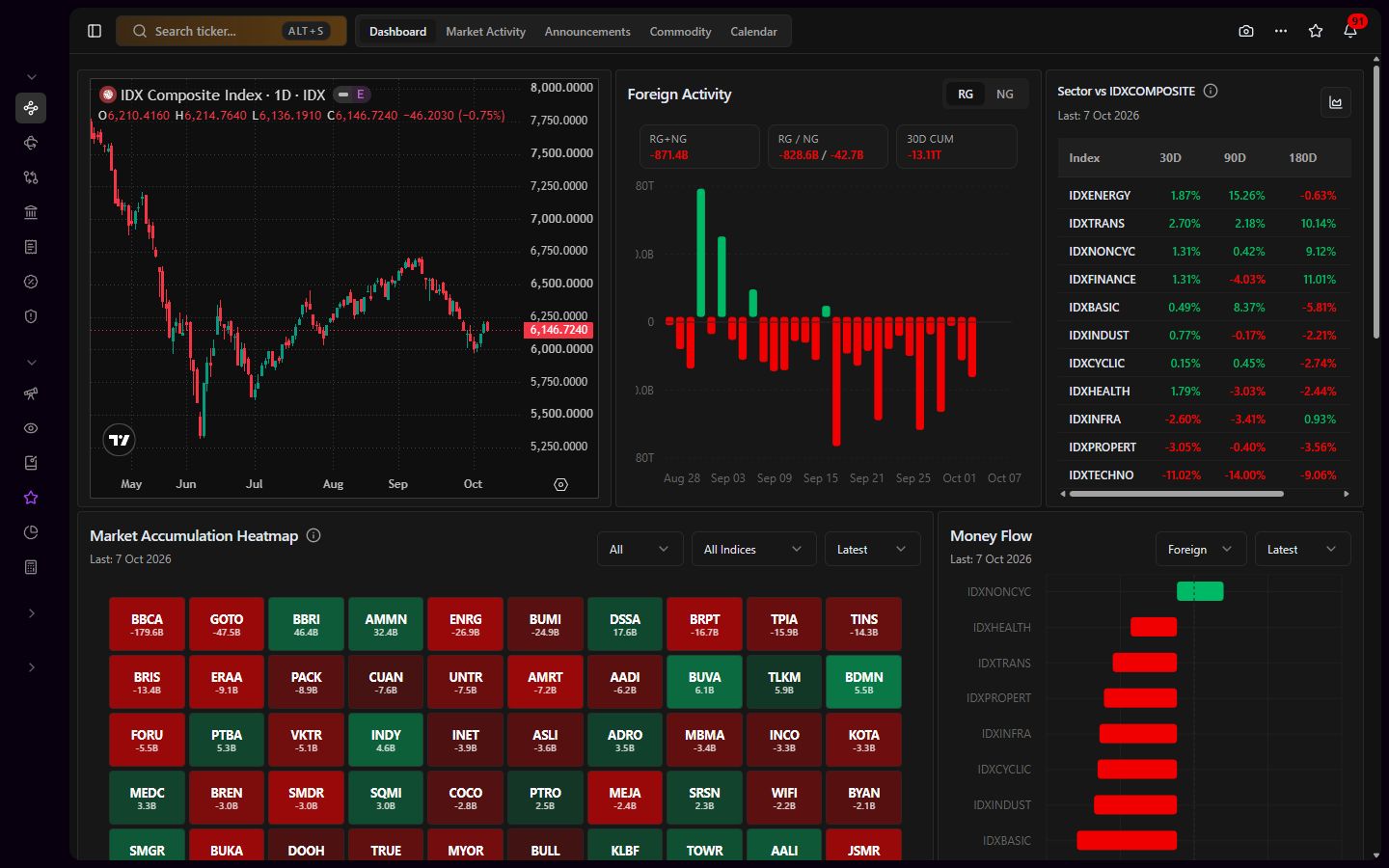
Task: Open the Sector vs IDXCOMPOSITE info icon
Action: pyautogui.click(x=1211, y=91)
